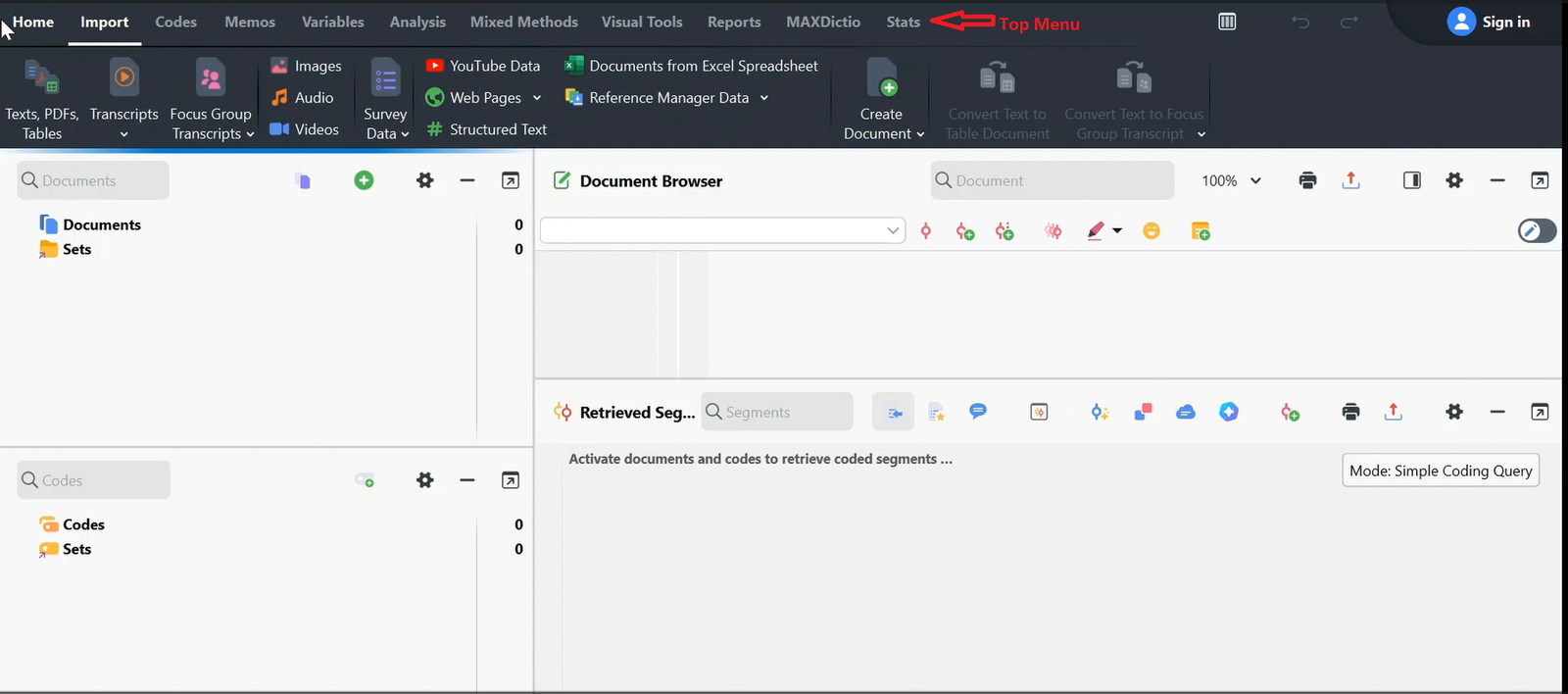
Task: Click the redo arrow in the top bar
Action: point(1349,22)
